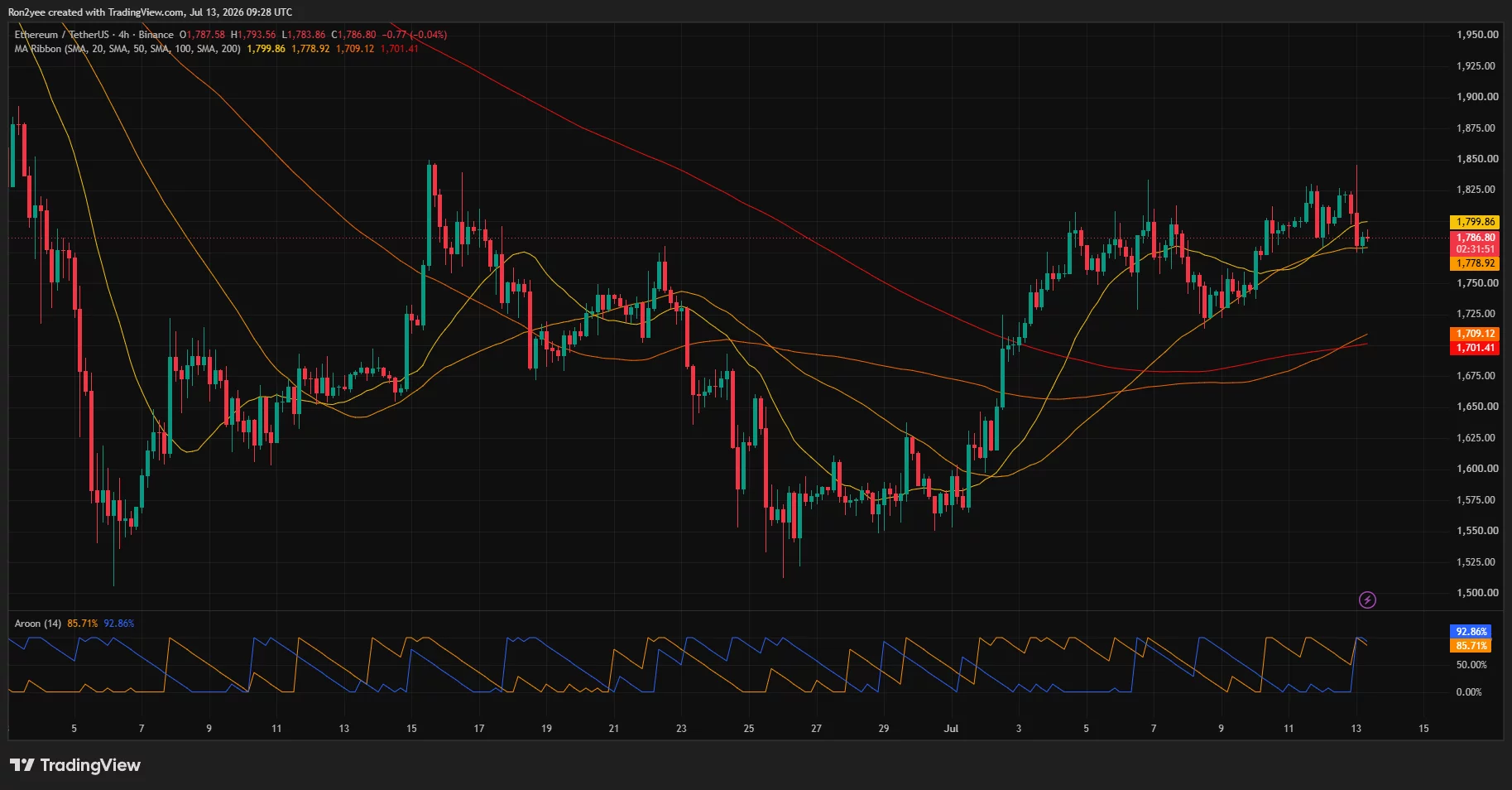Click the 1,500.00 price axis value
This screenshot has width=1512, height=790.
click(1477, 593)
